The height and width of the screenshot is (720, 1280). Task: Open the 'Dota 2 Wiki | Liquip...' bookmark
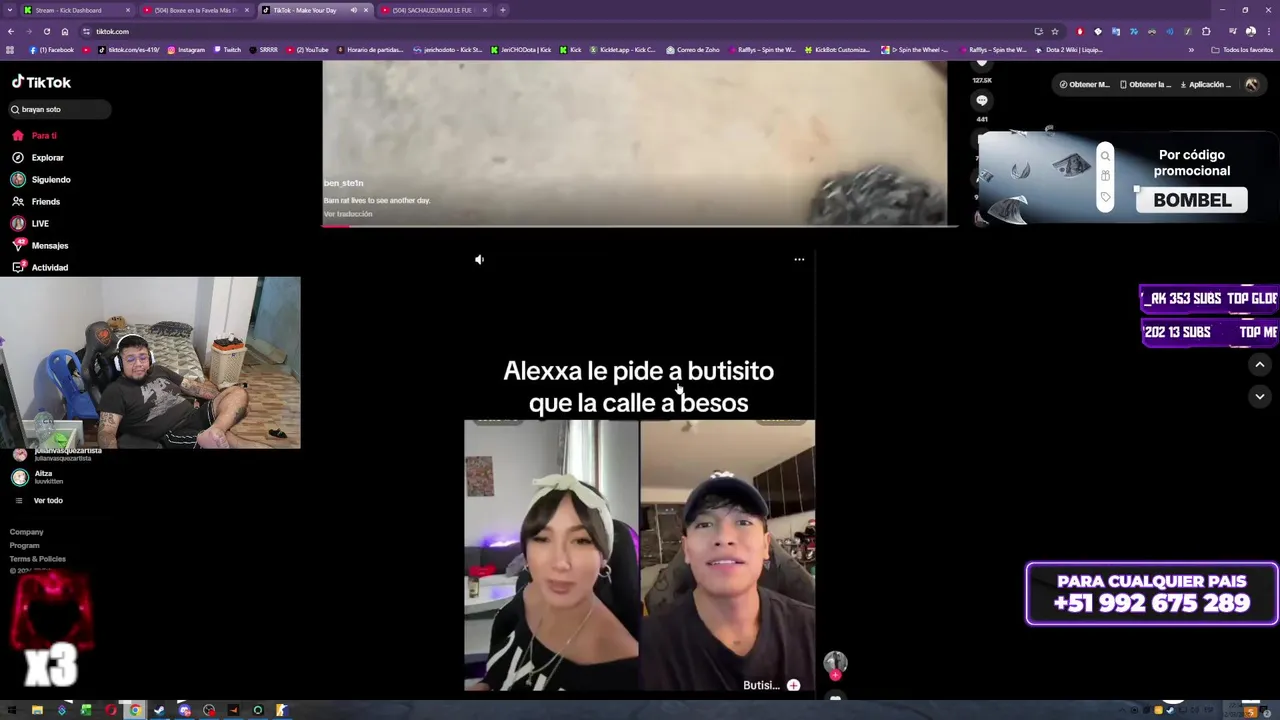[1069, 49]
